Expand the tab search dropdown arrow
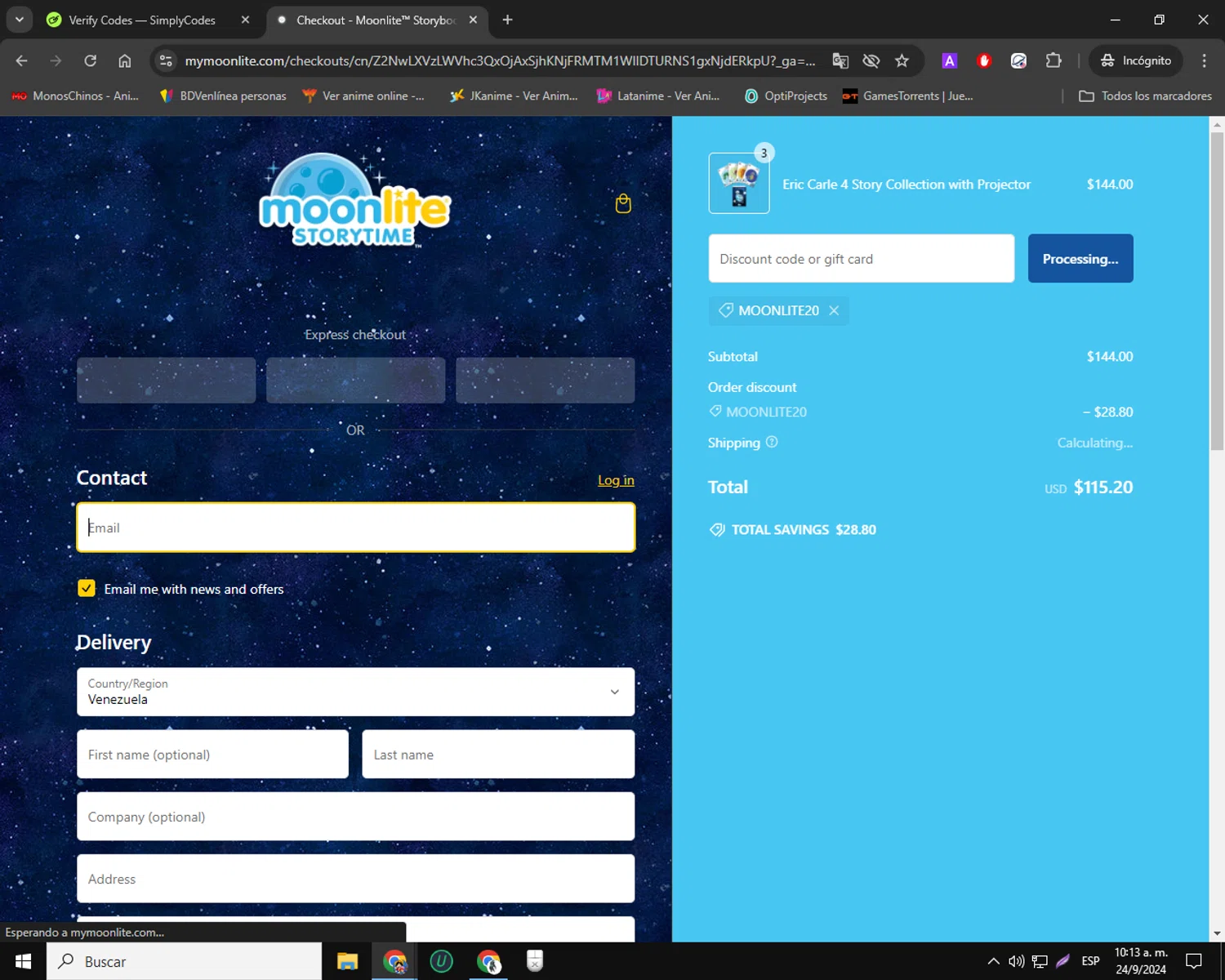Viewport: 1225px width, 980px height. (x=19, y=20)
